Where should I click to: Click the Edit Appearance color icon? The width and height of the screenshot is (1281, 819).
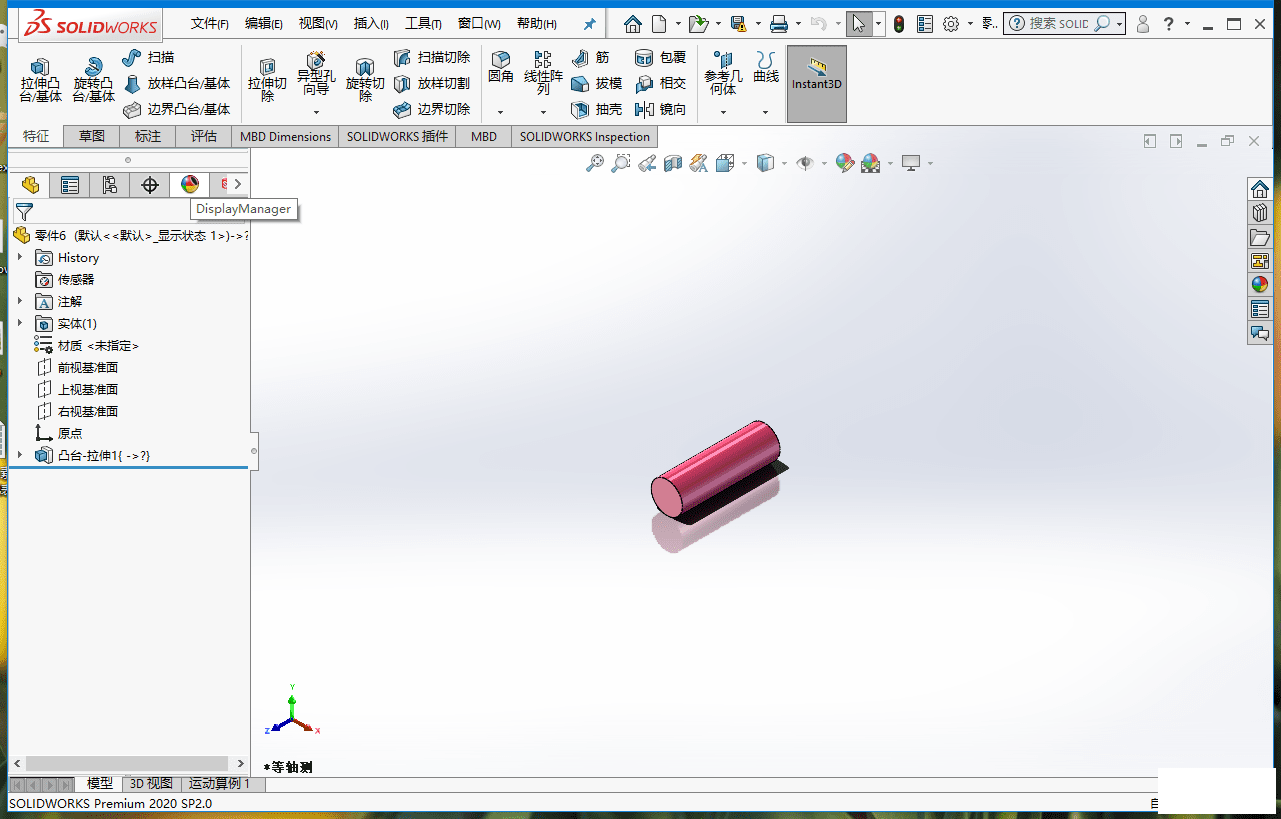pyautogui.click(x=845, y=163)
